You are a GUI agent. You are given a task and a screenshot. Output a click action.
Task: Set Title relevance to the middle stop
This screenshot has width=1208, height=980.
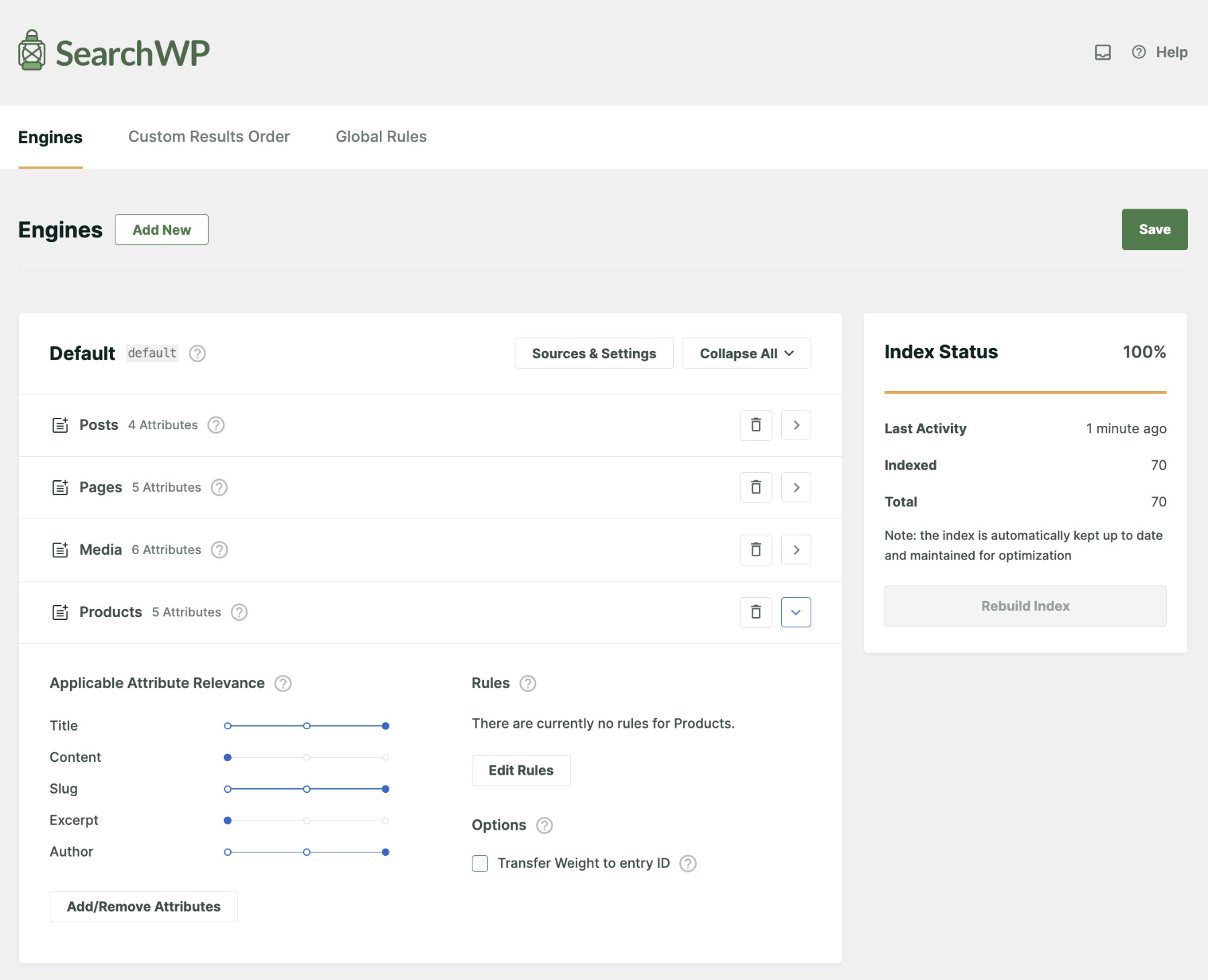pos(307,726)
